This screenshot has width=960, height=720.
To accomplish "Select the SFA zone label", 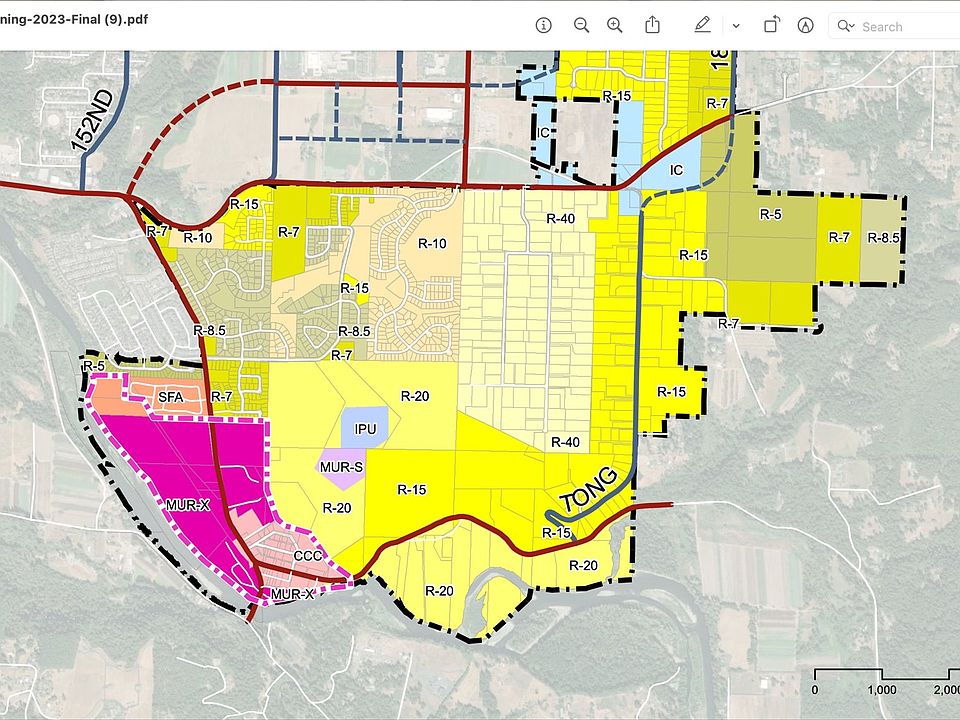I will point(170,398).
